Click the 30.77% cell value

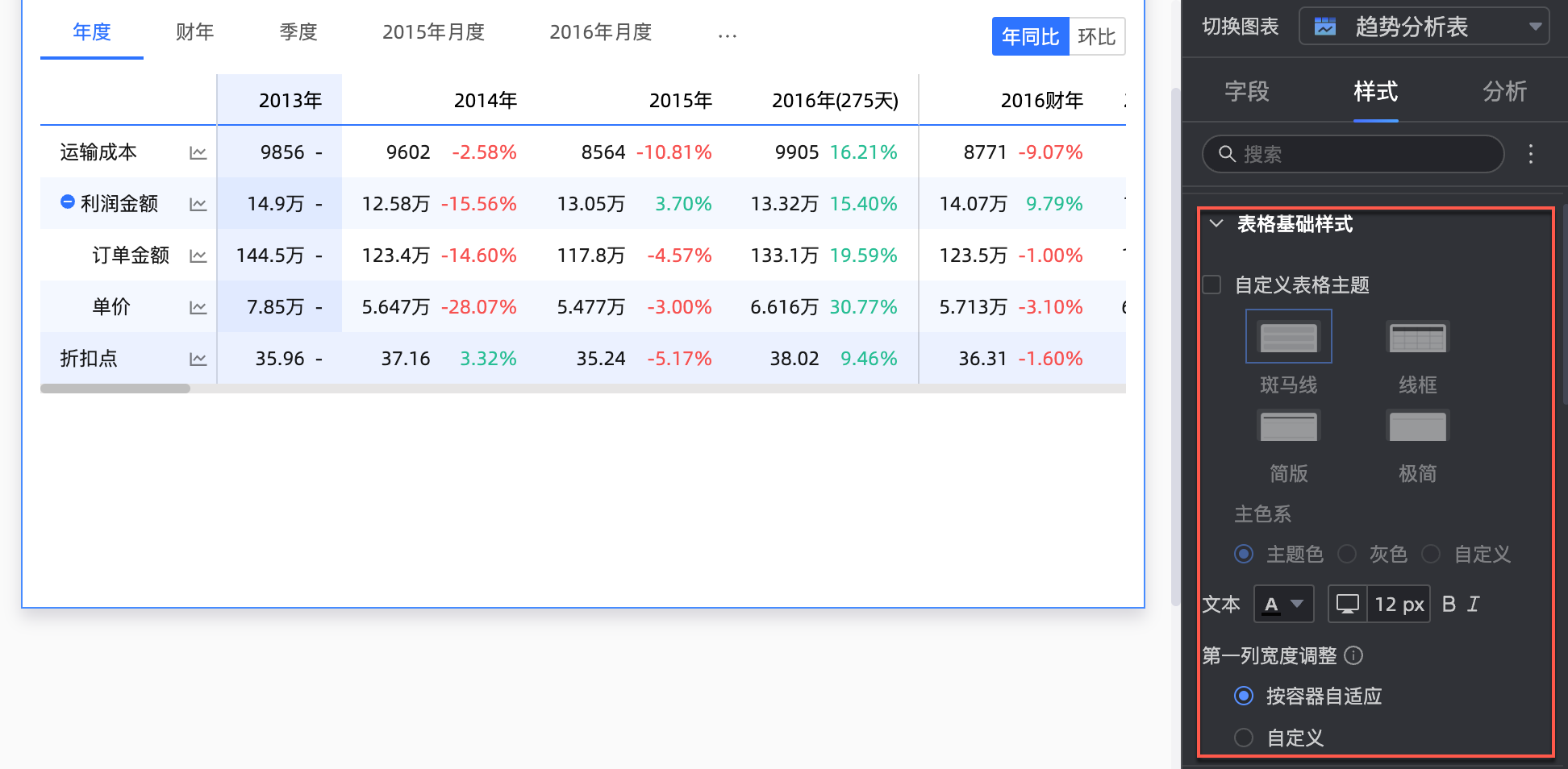pos(864,307)
